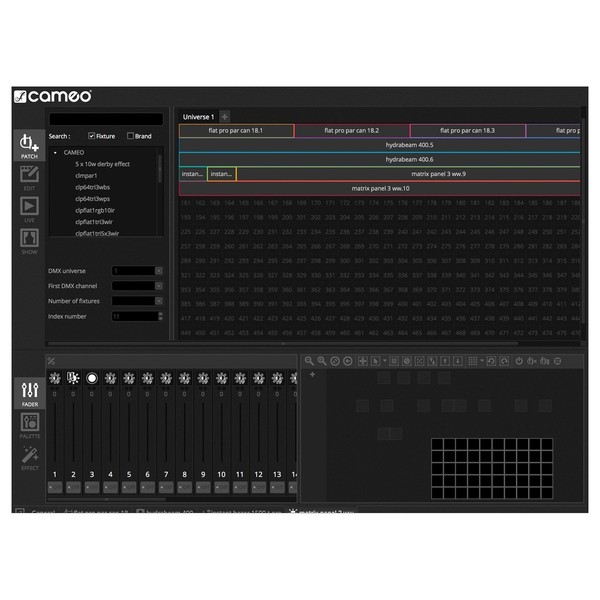The image size is (600, 600).
Task: Select the 'clp64tri3wbs' fixture
Action: (92, 187)
